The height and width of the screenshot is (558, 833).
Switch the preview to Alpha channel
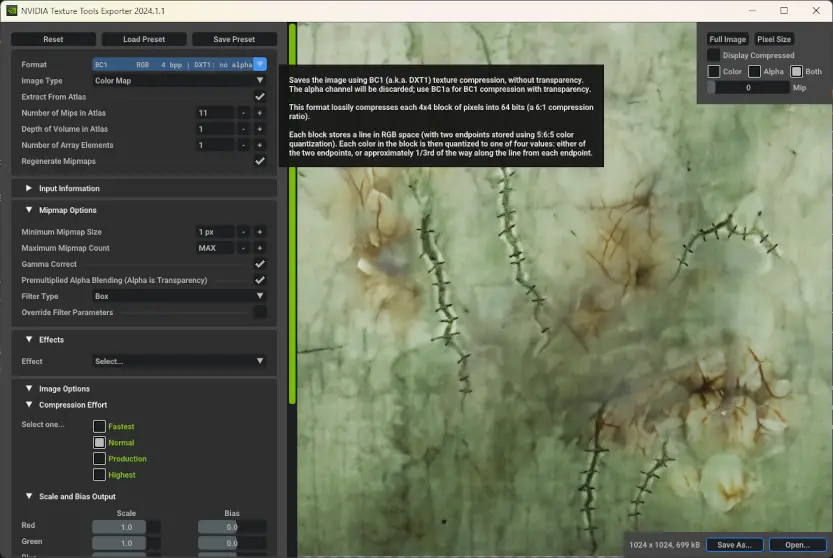point(755,72)
